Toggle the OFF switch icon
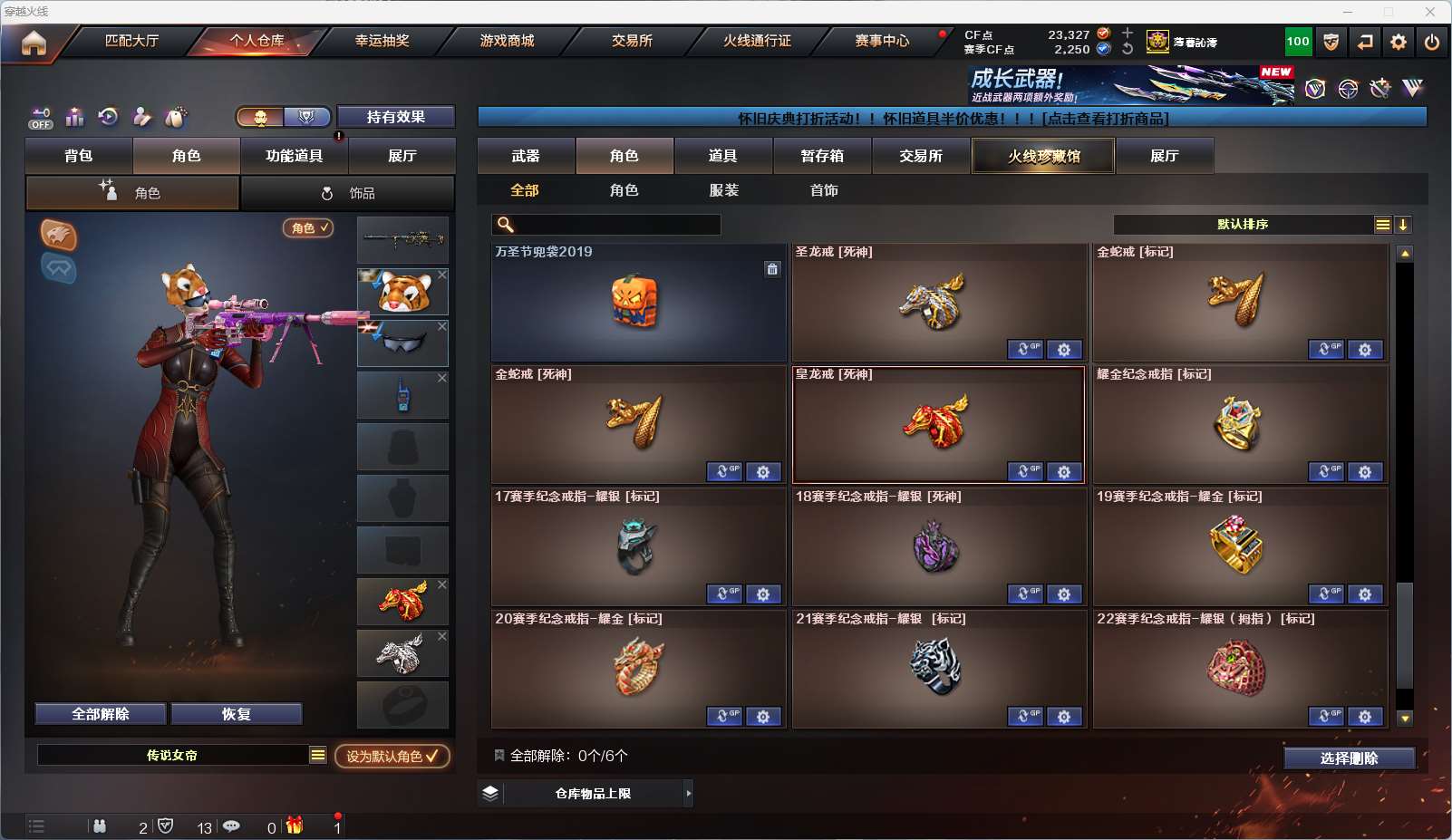This screenshot has width=1452, height=840. 40,118
